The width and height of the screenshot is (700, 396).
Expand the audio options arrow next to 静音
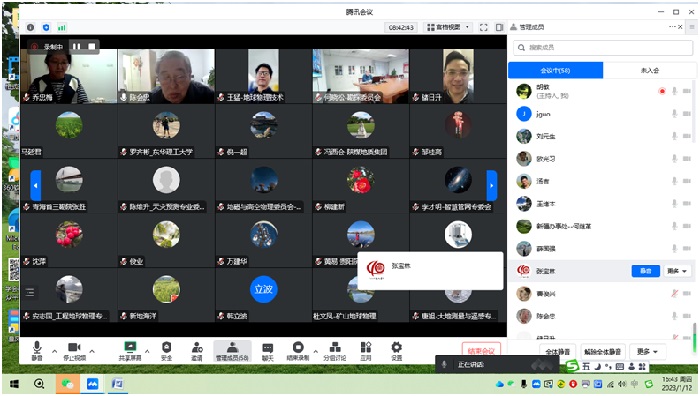click(x=54, y=351)
